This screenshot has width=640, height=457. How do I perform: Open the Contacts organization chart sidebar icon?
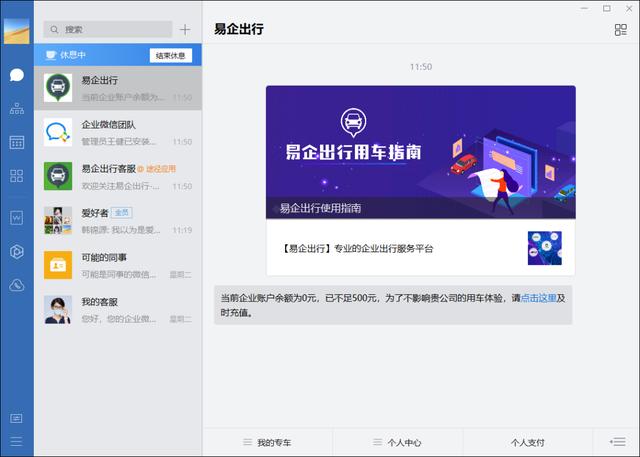coord(17,109)
